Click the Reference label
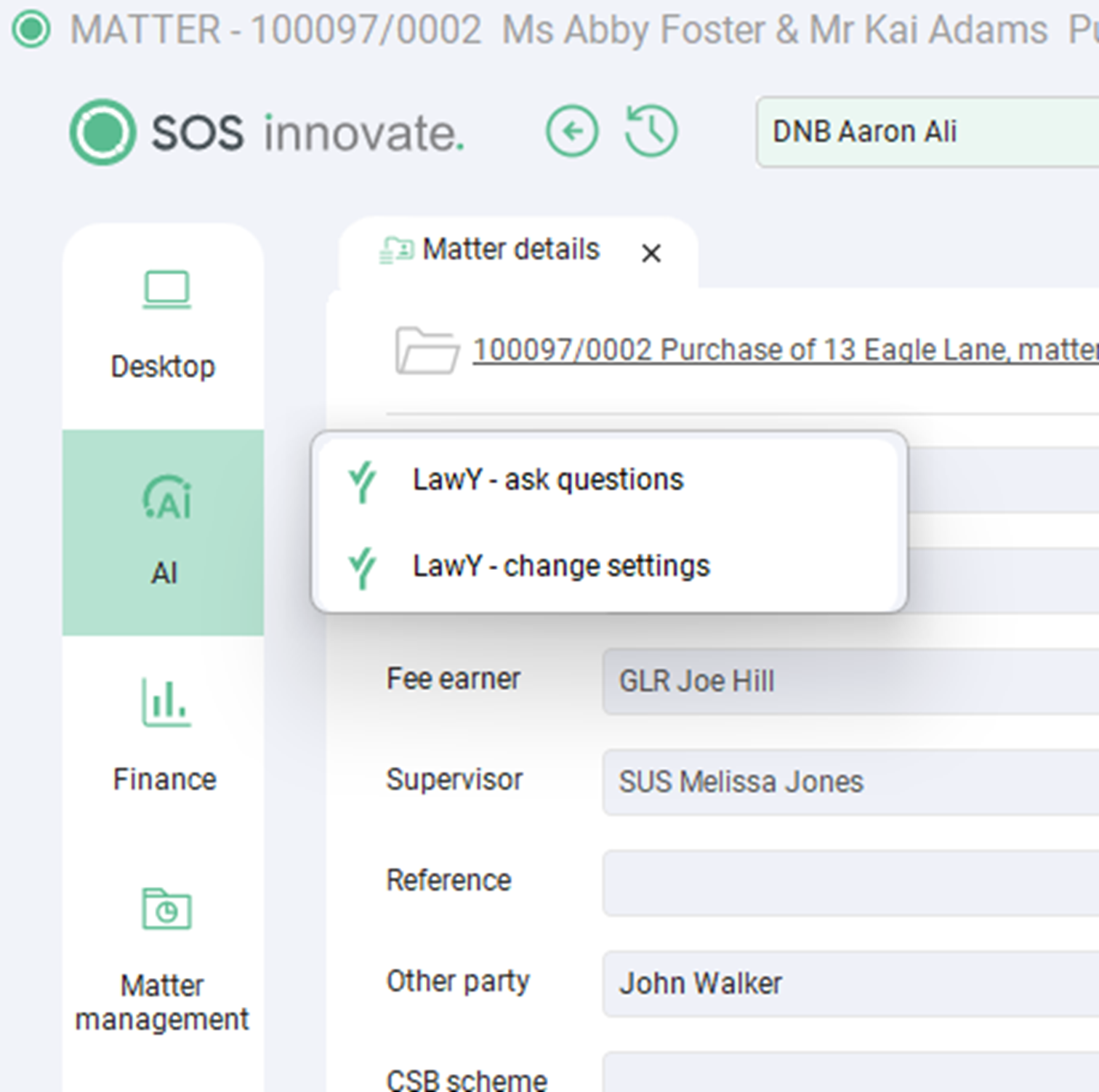1099x1092 pixels. [448, 880]
